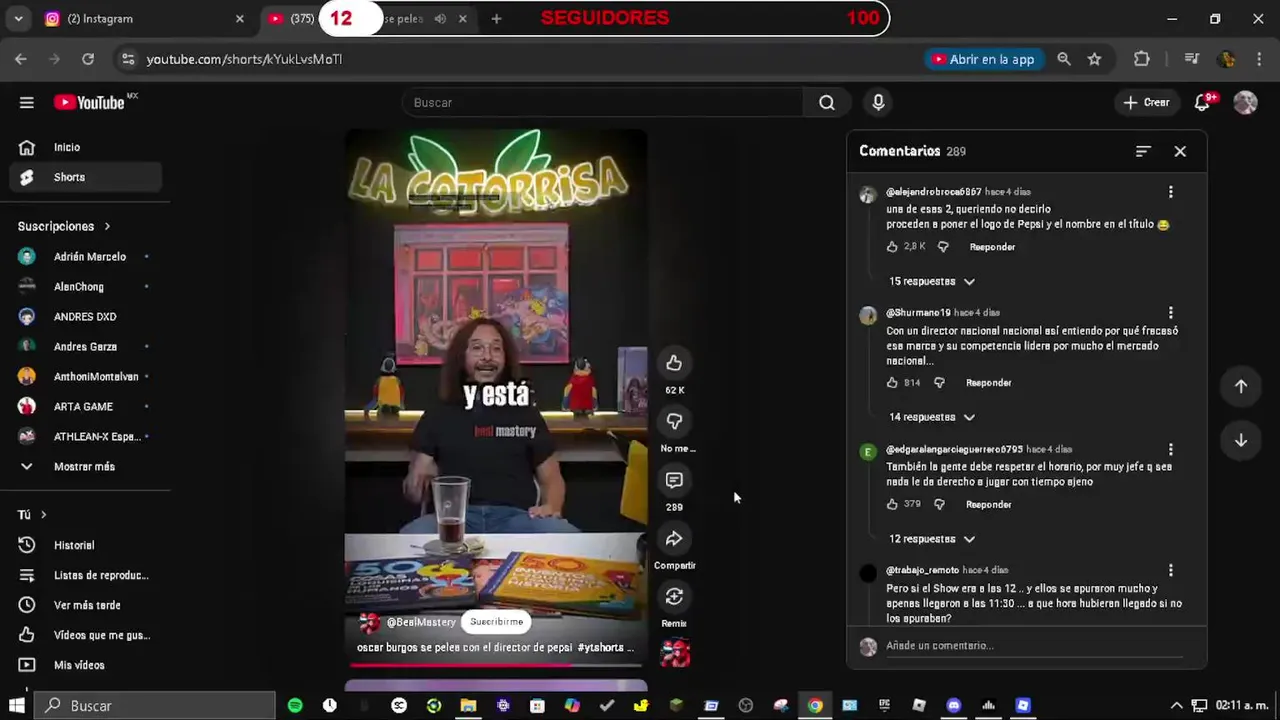Close the Comentarios panel
The width and height of the screenshot is (1280, 720).
(x=1180, y=151)
